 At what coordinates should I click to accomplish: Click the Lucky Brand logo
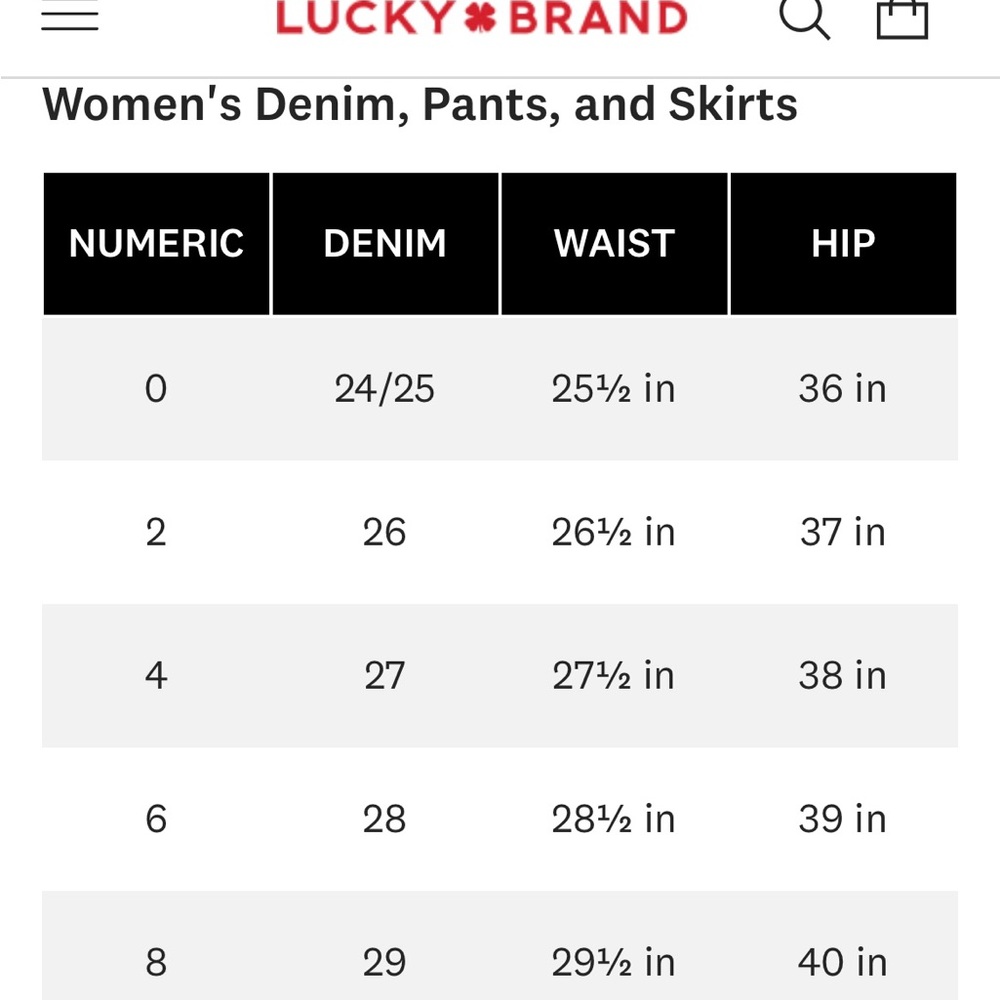click(481, 17)
